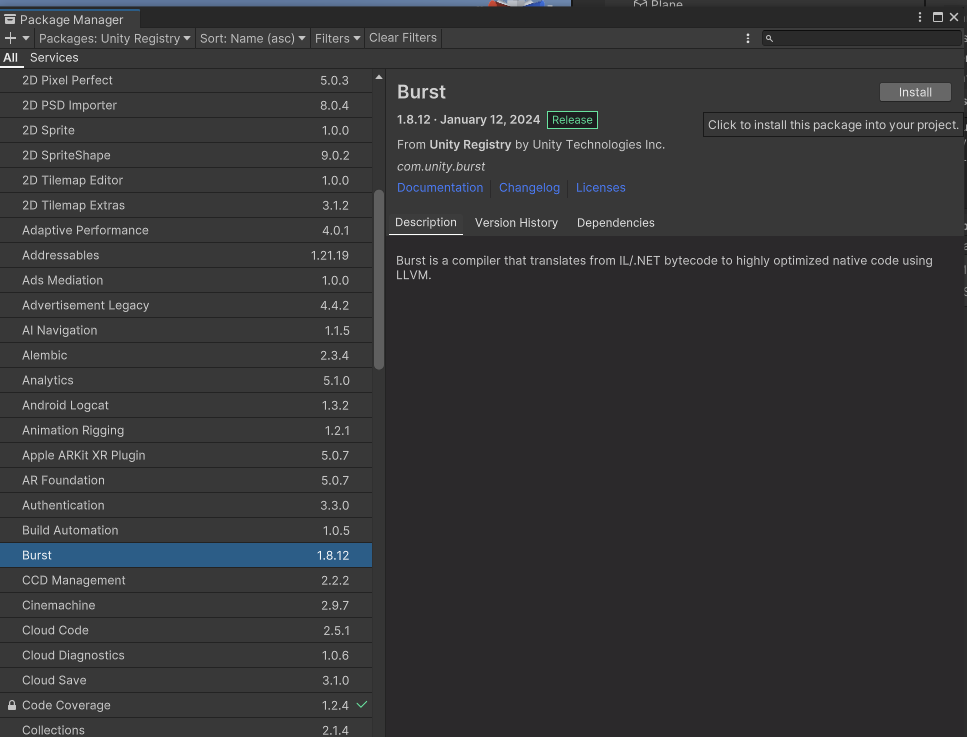Viewport: 967px width, 737px height.
Task: Click the lock icon next to Code Coverage
Action: tap(11, 705)
